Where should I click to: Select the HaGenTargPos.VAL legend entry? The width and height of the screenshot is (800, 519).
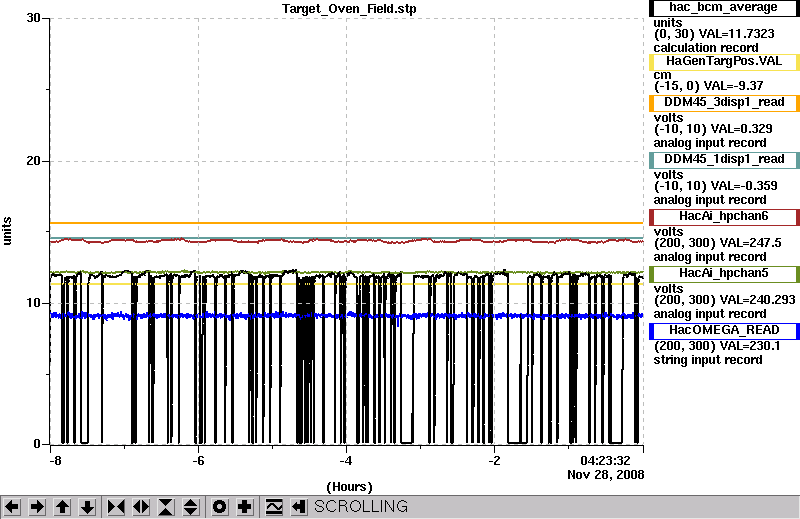723,62
